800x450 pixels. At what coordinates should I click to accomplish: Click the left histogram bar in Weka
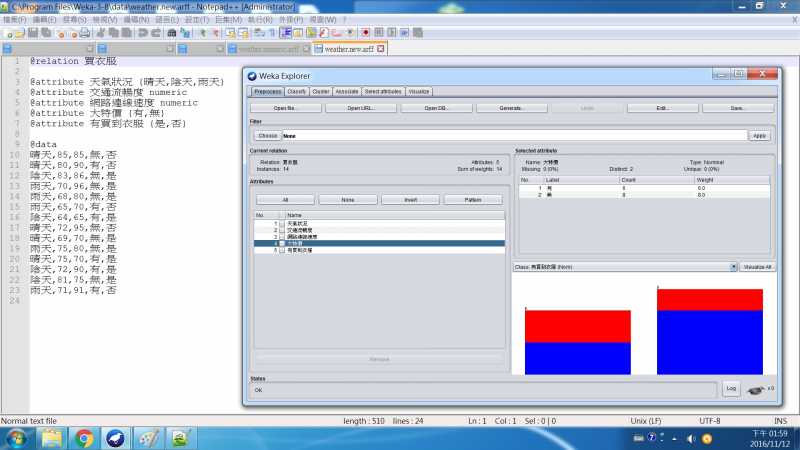pos(578,342)
